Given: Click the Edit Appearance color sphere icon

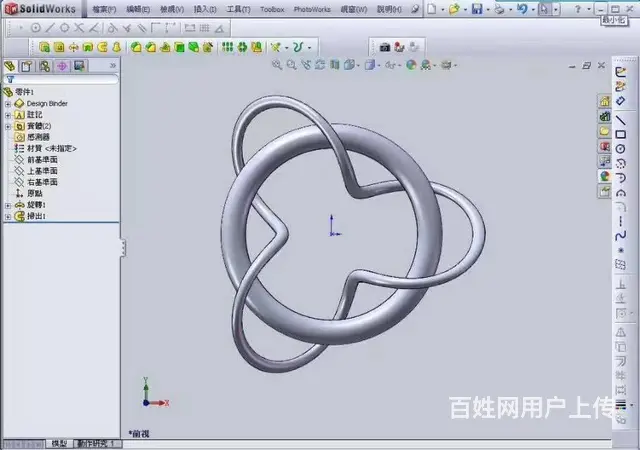Looking at the screenshot, I should [411, 65].
